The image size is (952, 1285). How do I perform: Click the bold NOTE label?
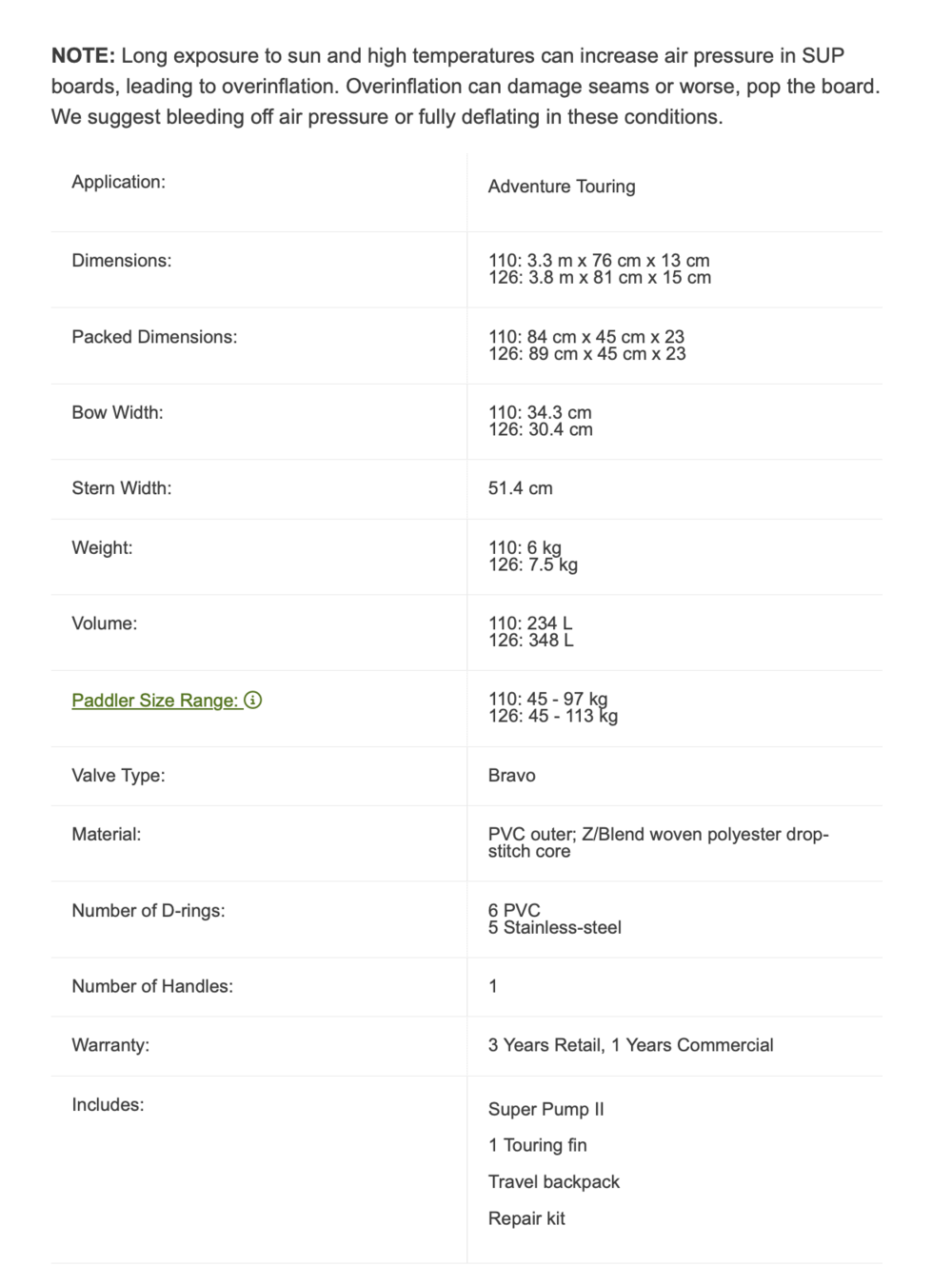83,56
